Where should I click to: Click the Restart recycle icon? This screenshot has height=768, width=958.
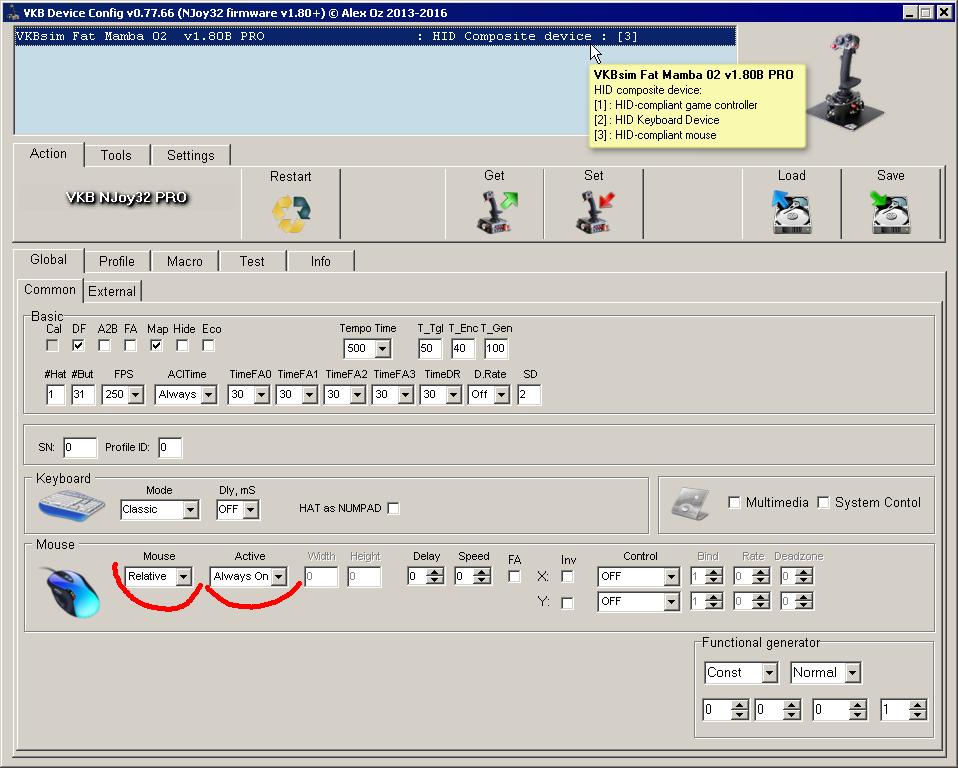click(291, 214)
